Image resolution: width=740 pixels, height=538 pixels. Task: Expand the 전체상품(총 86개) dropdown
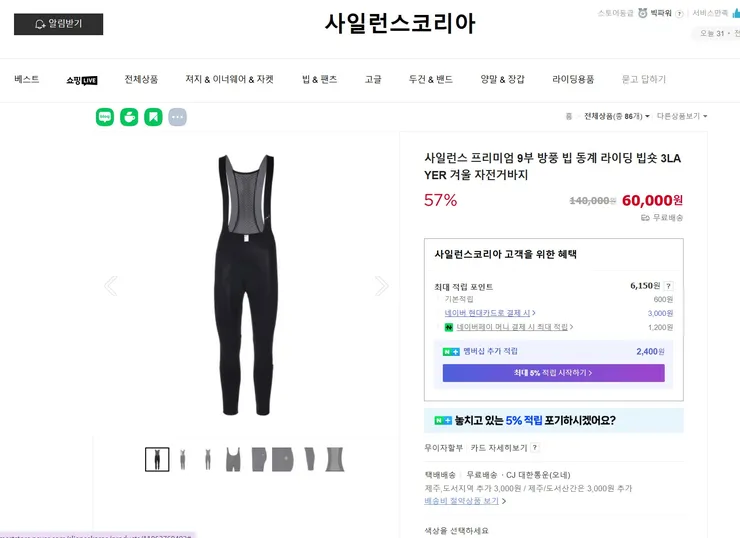(x=617, y=116)
